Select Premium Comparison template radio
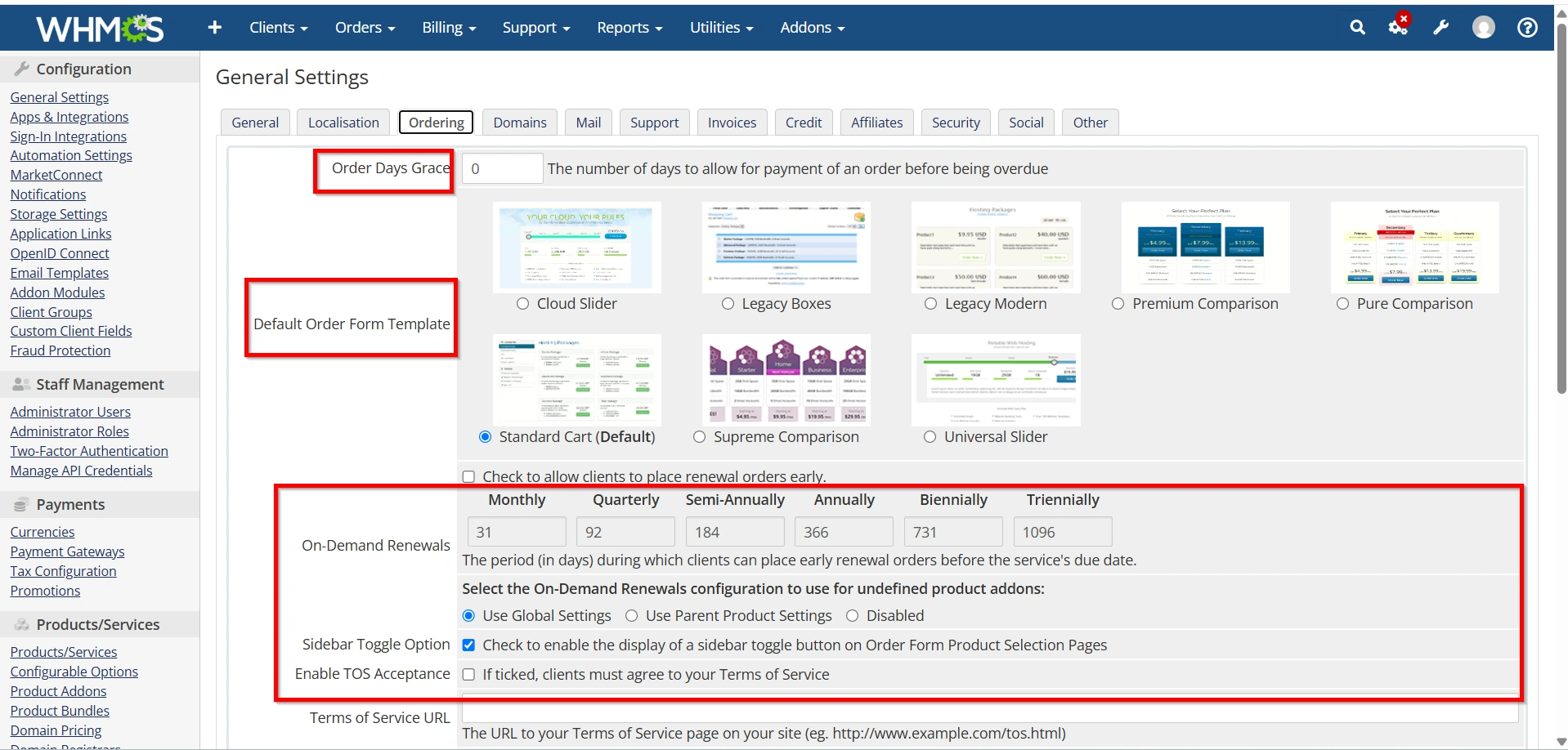This screenshot has width=1568, height=750. pos(1118,304)
